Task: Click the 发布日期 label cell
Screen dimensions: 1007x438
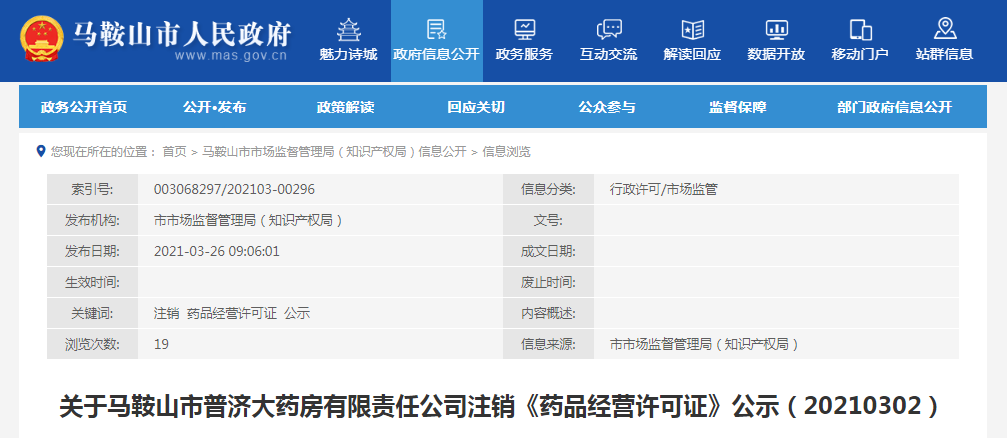Action: [92, 251]
